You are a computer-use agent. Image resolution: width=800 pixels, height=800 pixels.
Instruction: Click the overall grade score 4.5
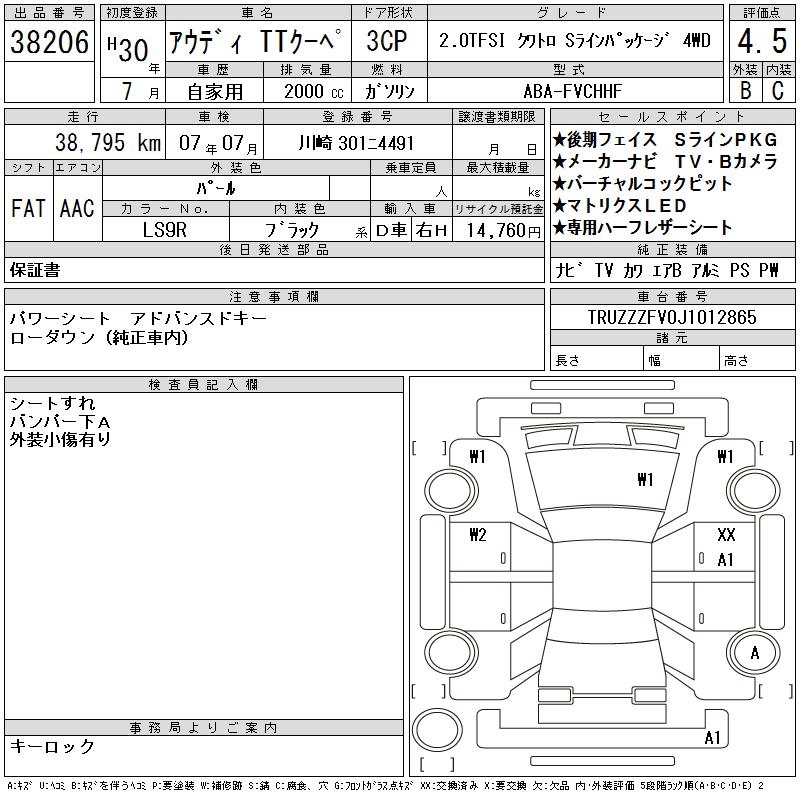[x=760, y=42]
